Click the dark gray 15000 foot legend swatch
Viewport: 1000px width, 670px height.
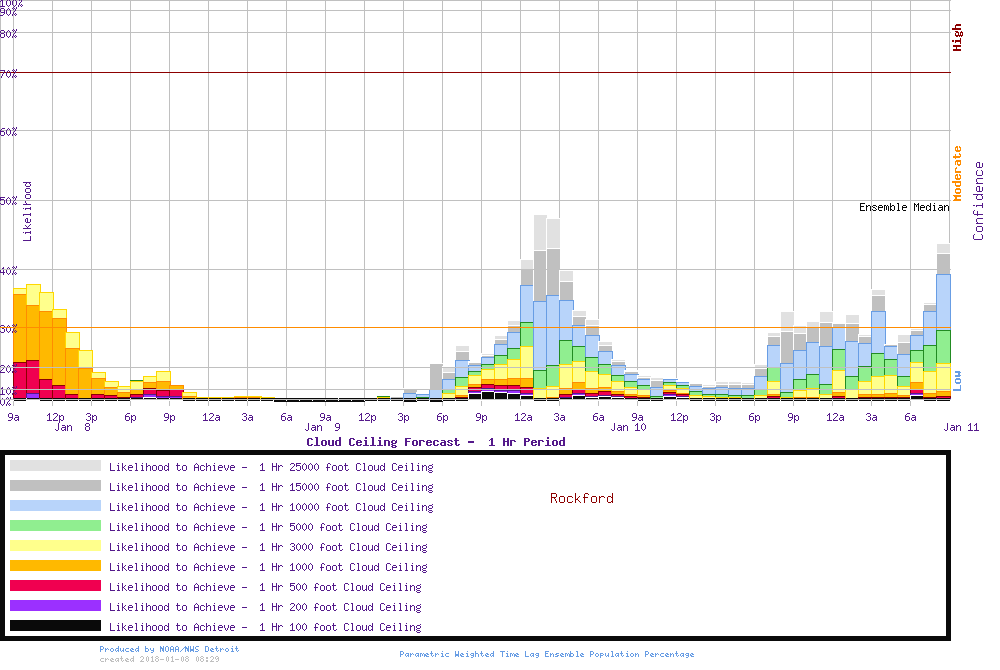tap(55, 486)
